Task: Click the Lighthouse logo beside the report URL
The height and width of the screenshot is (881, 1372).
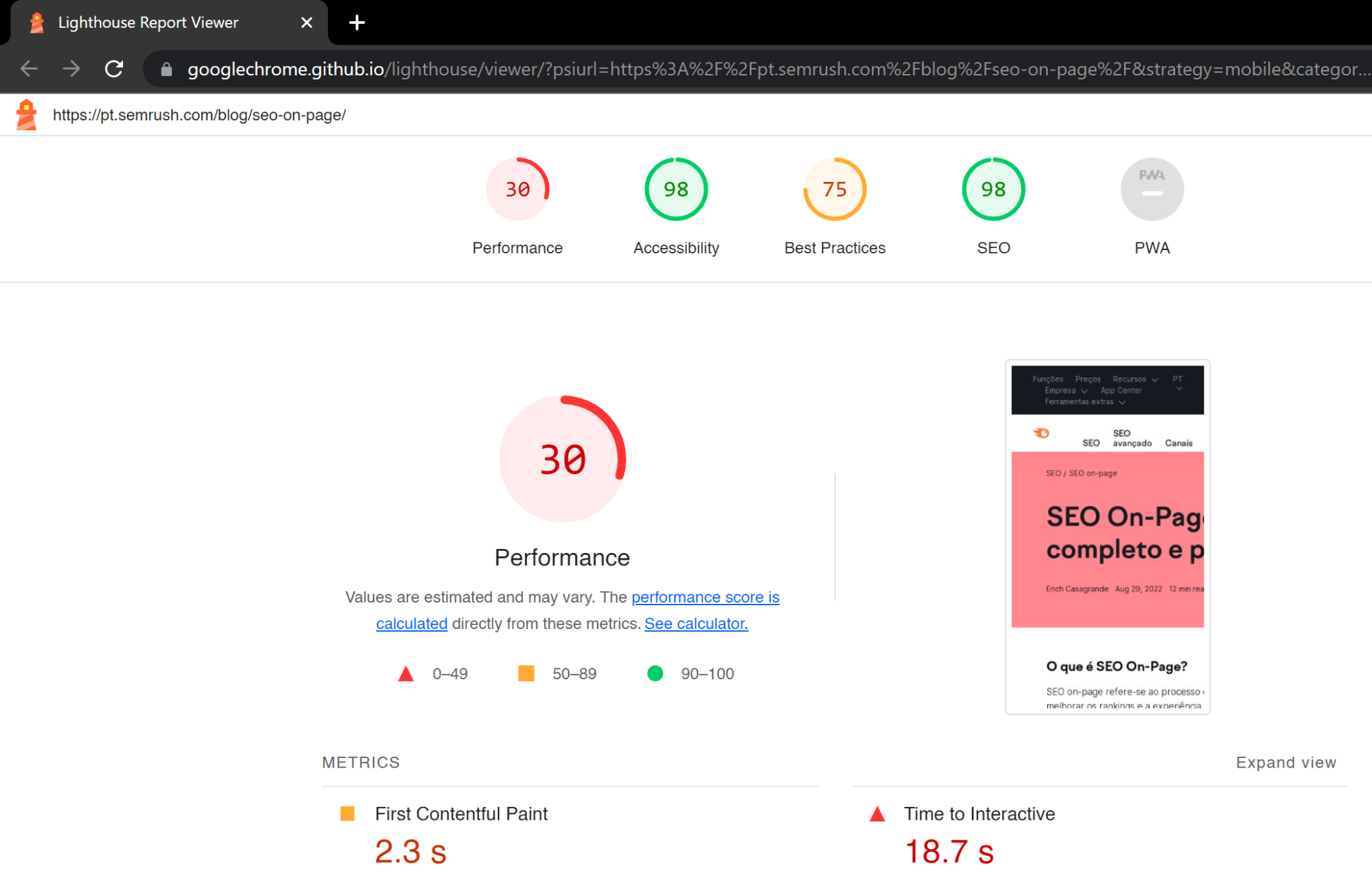Action: coord(26,115)
